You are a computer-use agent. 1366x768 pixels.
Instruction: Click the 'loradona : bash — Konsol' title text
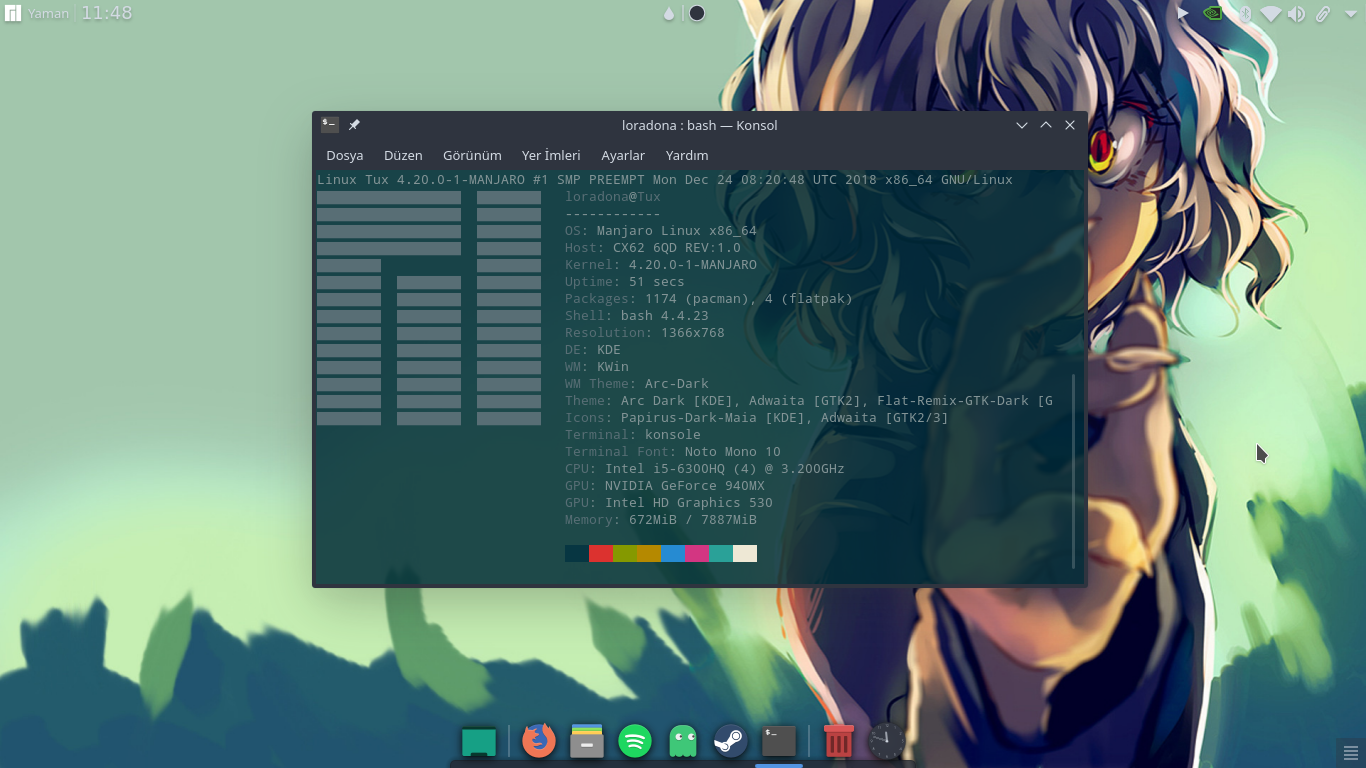click(699, 125)
